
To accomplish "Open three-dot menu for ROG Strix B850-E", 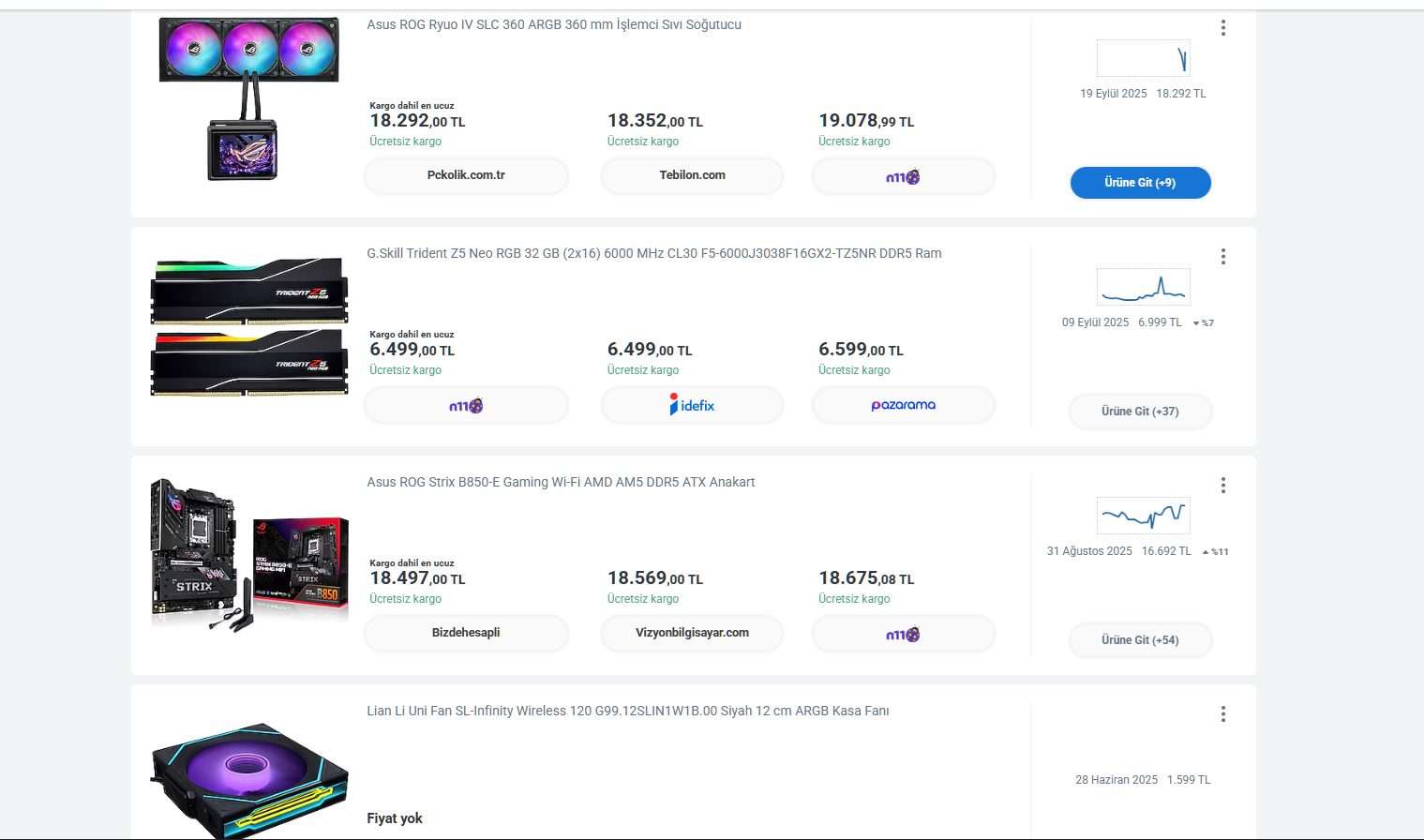I will click(1223, 486).
